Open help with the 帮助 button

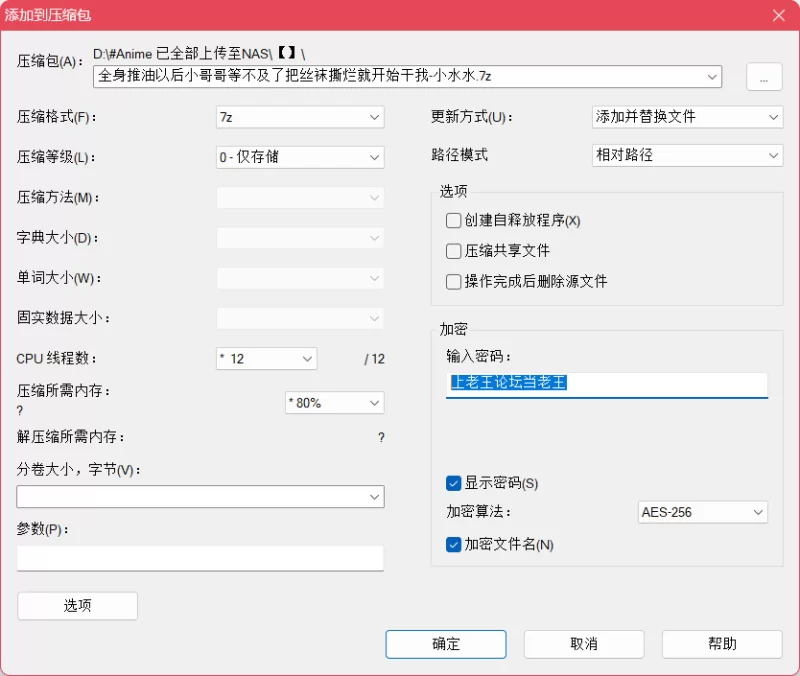click(722, 644)
